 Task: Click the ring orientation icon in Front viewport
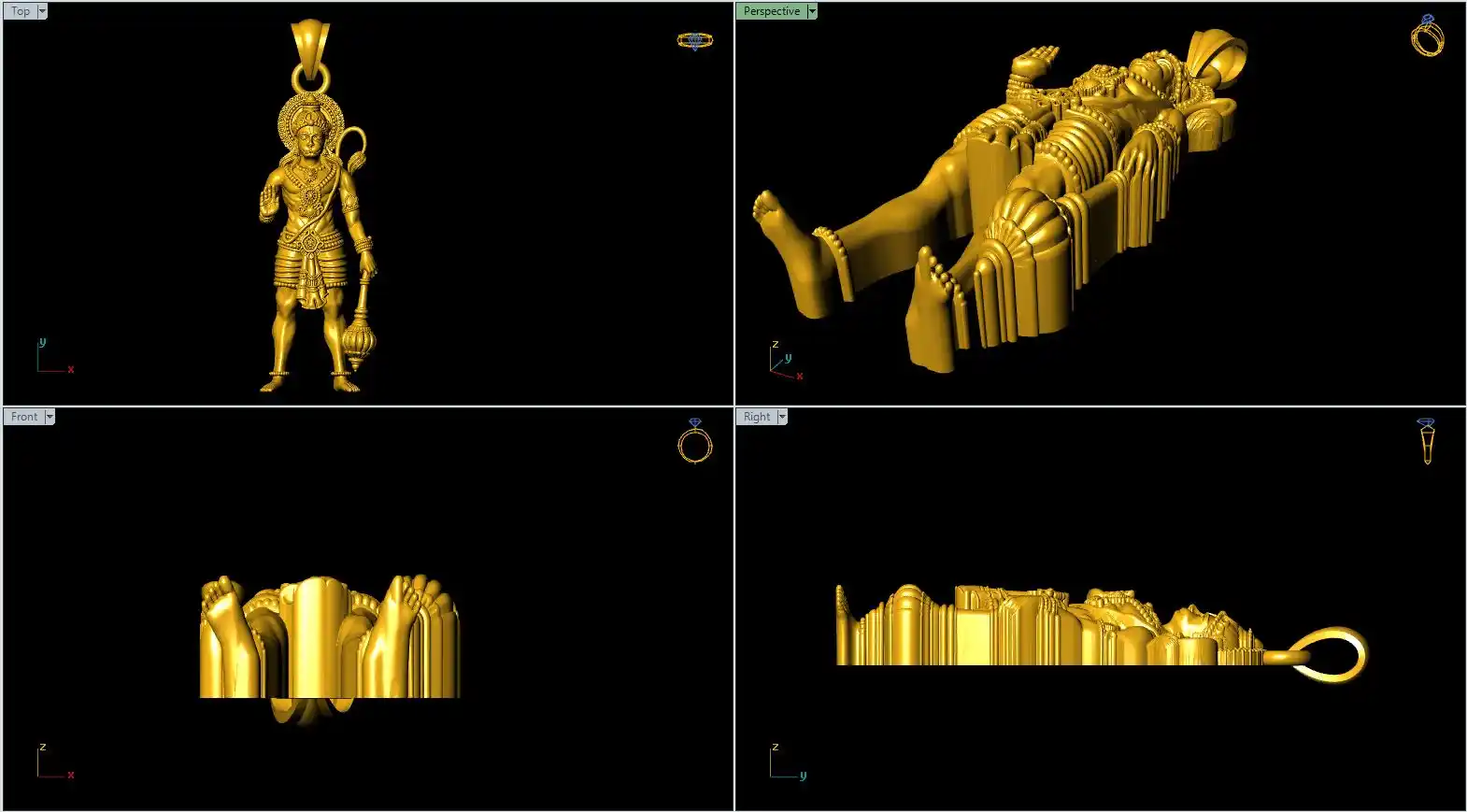(694, 442)
